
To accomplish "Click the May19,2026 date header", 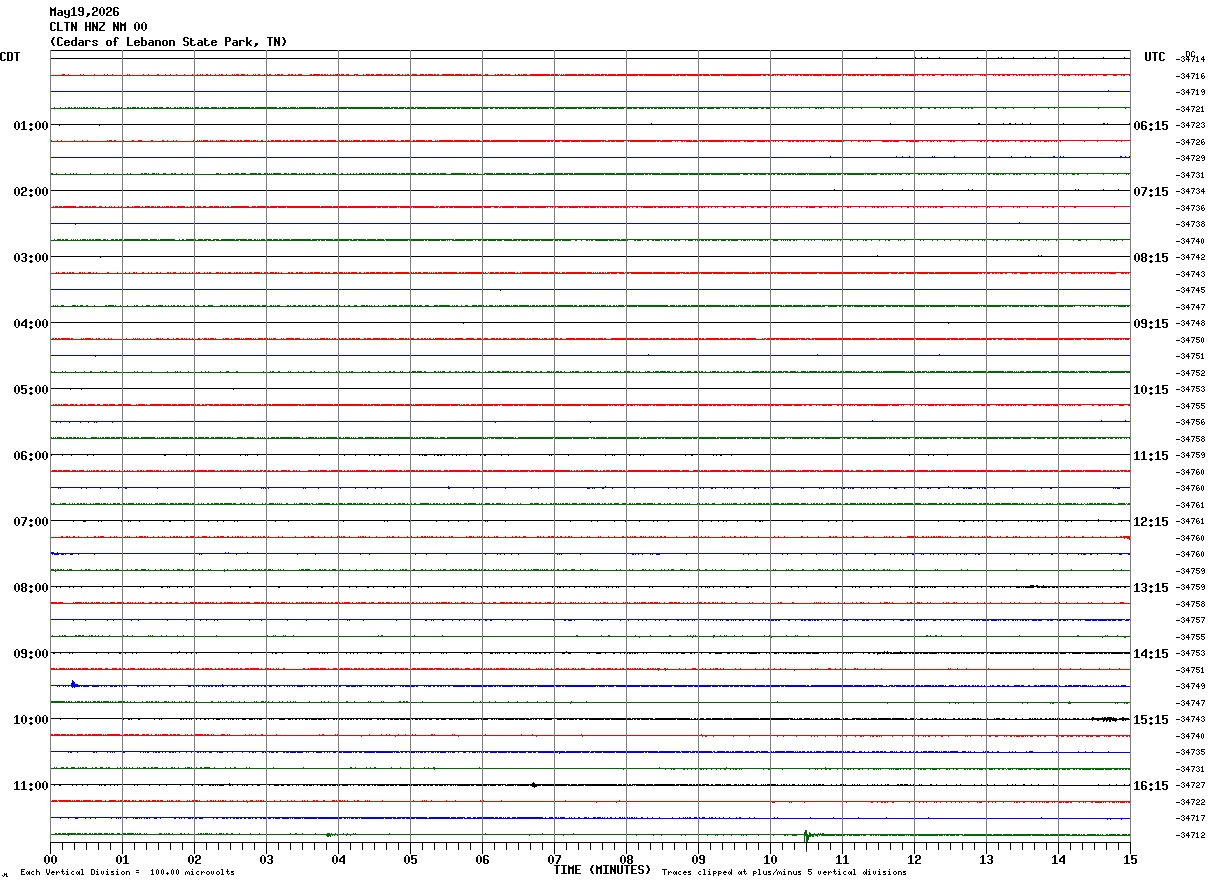I will click(84, 12).
